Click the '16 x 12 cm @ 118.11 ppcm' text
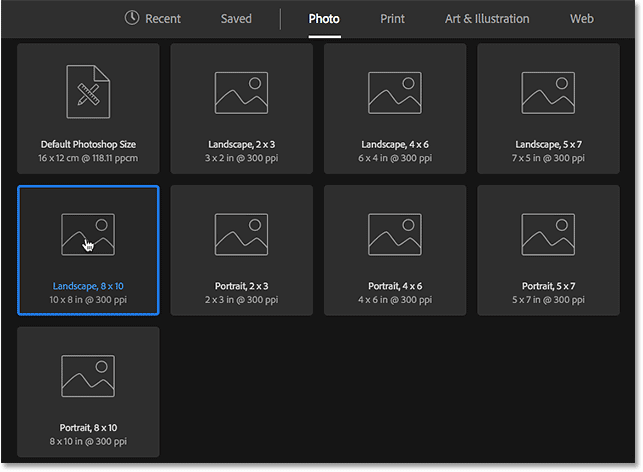643x472 pixels. pos(88,158)
